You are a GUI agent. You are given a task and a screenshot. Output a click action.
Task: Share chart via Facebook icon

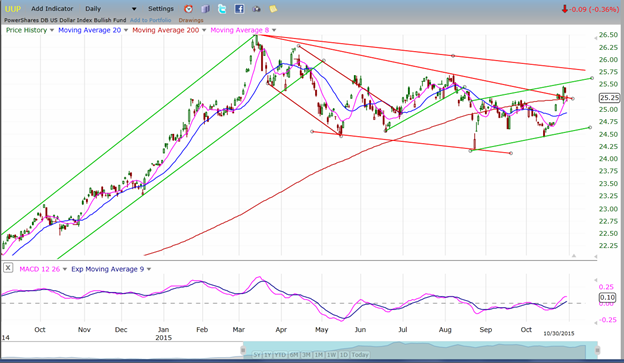pyautogui.click(x=239, y=9)
